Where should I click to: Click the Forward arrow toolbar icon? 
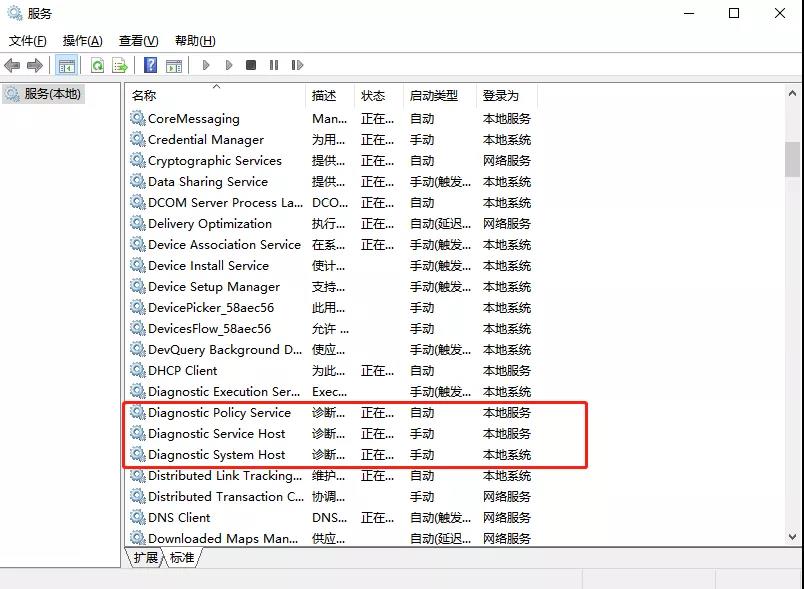coord(34,65)
